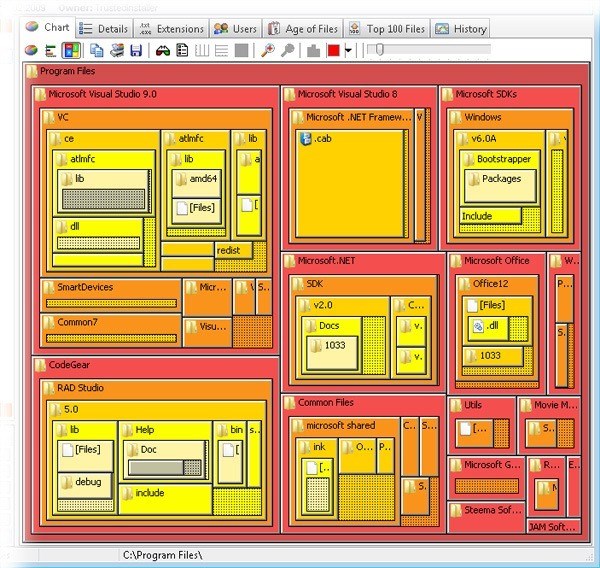This screenshot has width=600, height=568.
Task: View the Top 100 Files tab
Action: tap(387, 29)
